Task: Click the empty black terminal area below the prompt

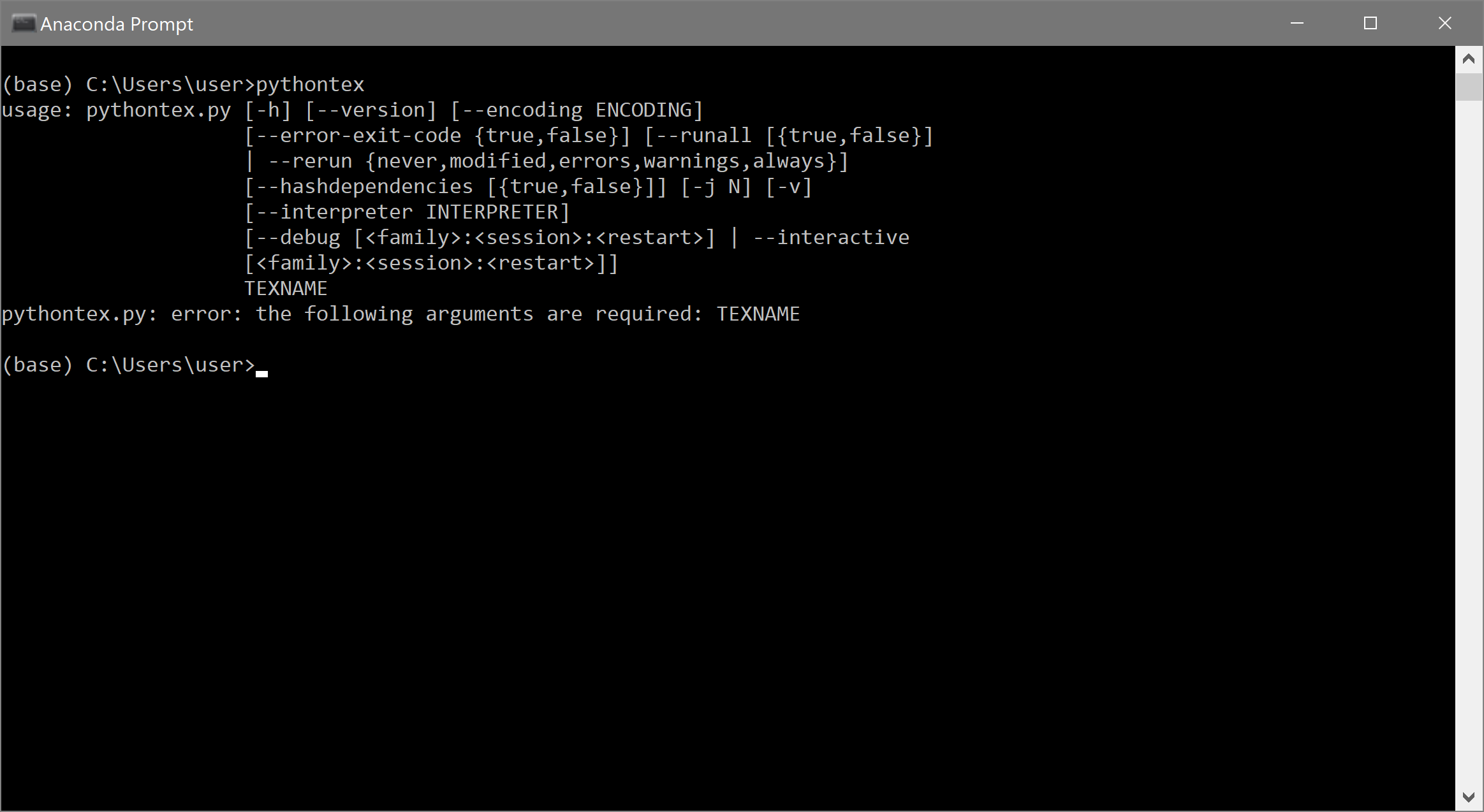Action: [x=702, y=574]
